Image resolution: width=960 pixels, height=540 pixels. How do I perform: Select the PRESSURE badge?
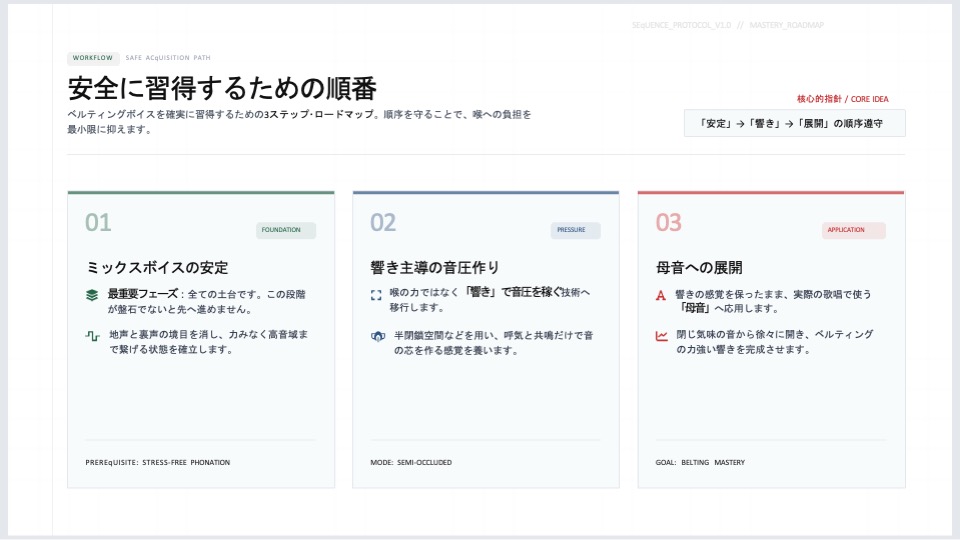point(574,230)
